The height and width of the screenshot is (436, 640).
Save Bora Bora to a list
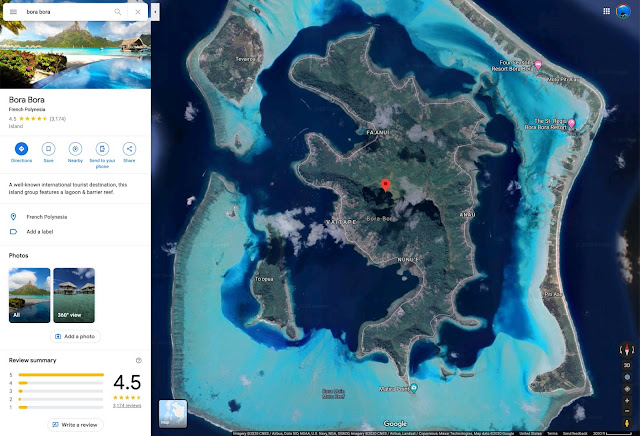(48, 149)
